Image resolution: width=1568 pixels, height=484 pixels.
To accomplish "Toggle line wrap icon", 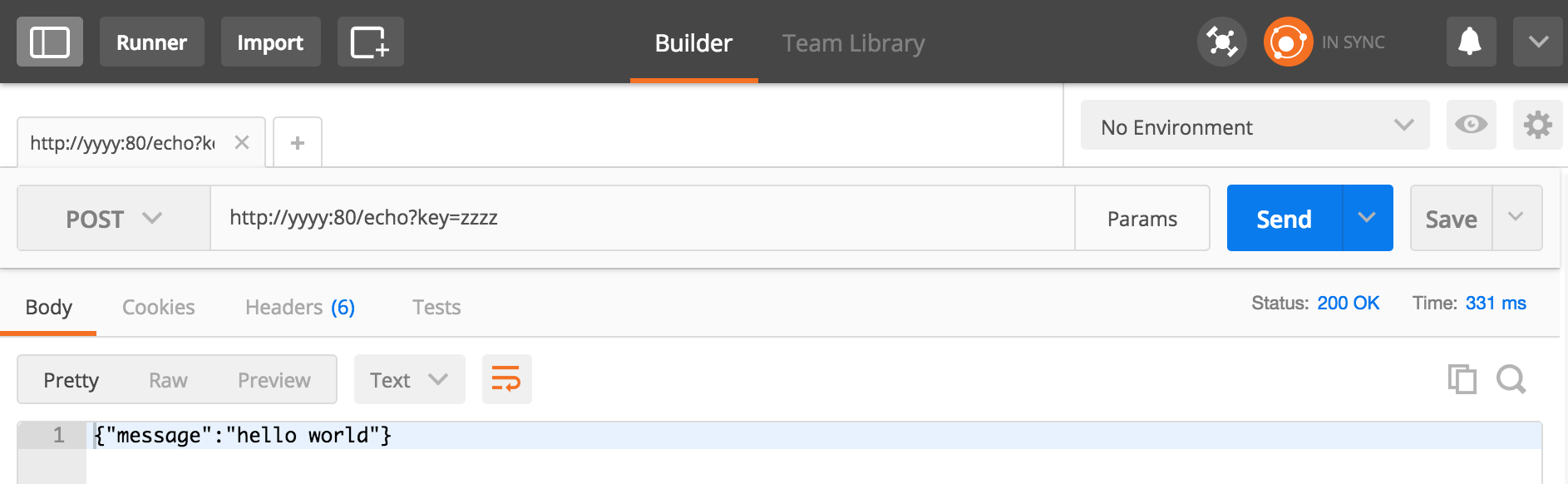I will coord(506,379).
